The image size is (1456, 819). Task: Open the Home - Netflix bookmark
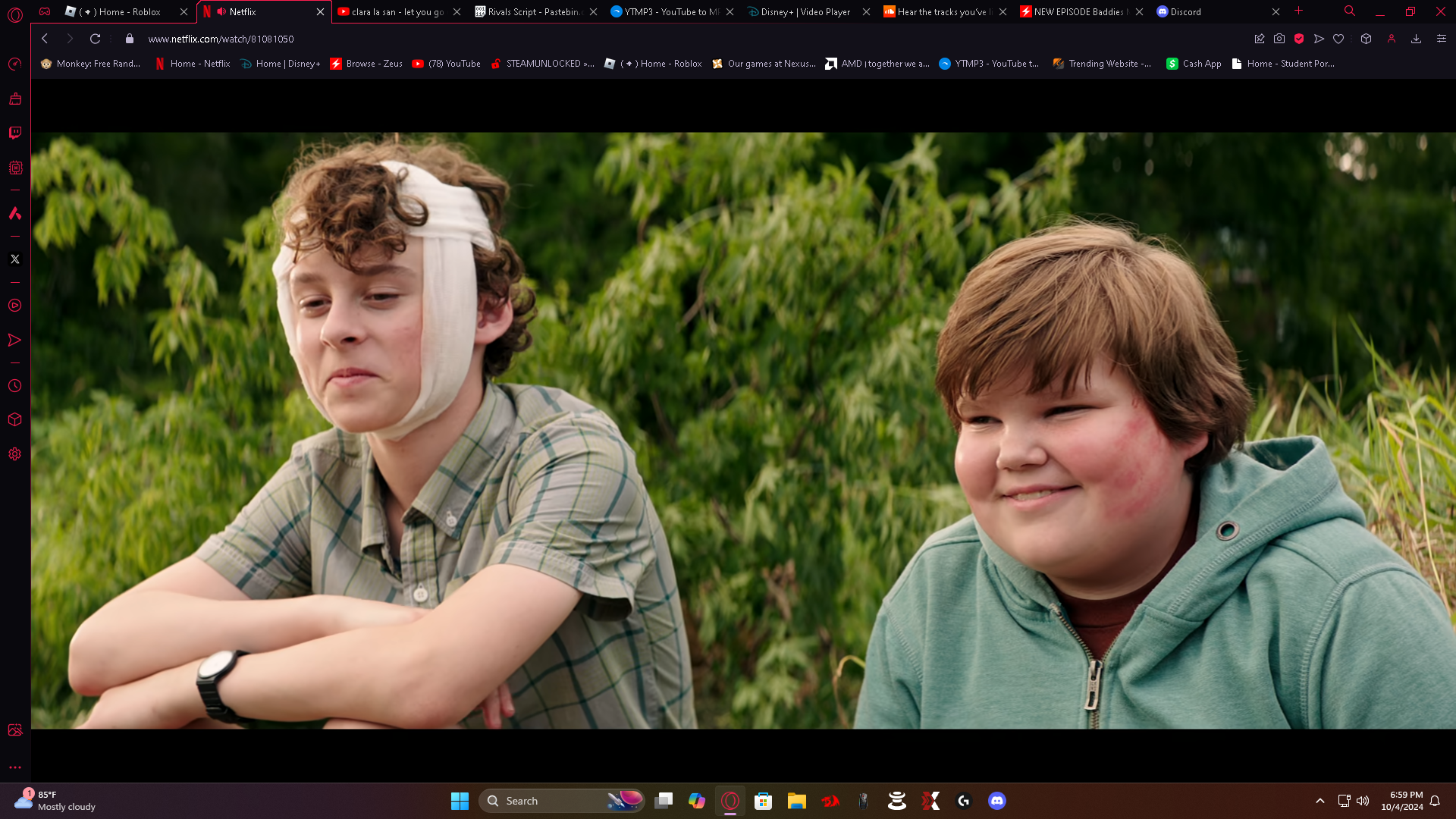coord(193,64)
